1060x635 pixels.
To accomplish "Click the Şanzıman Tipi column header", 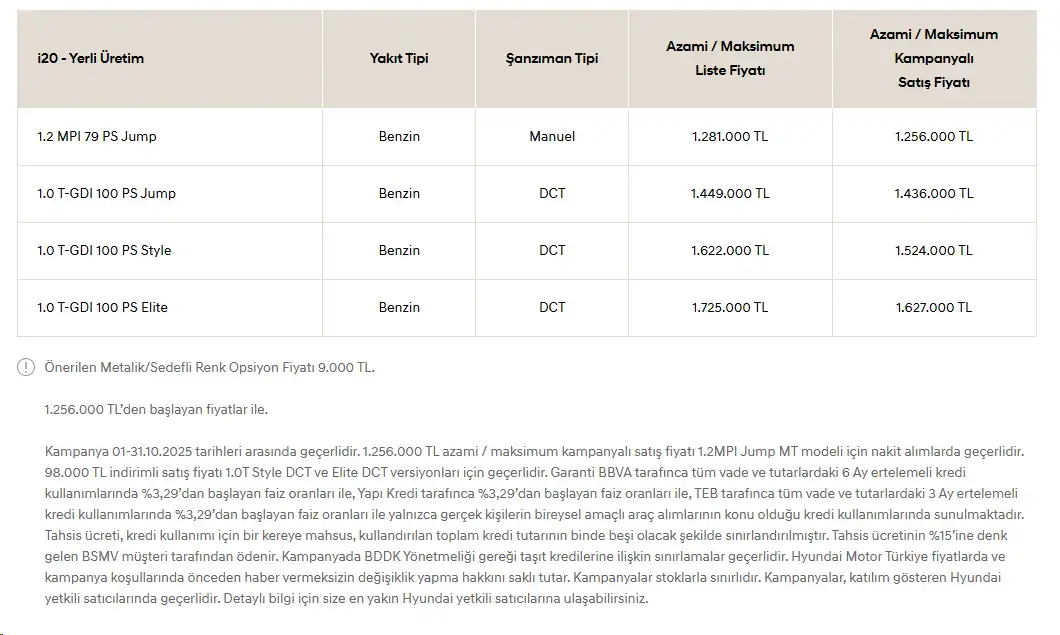I will click(x=552, y=58).
